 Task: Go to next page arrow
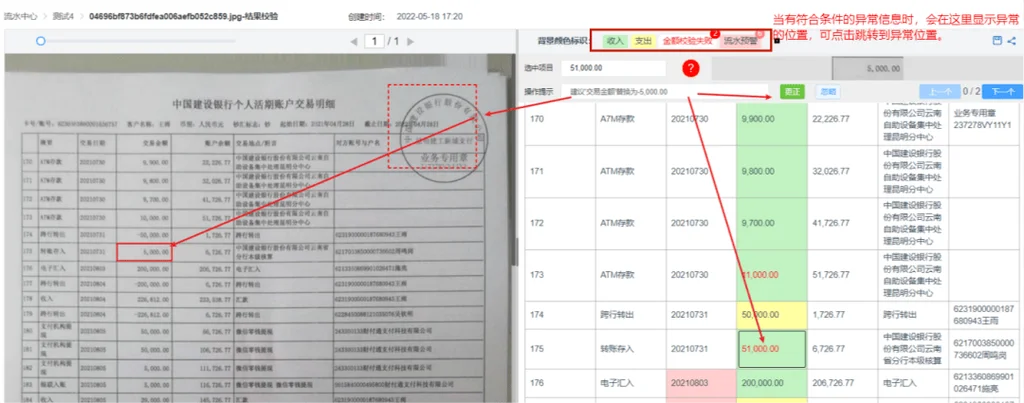(411, 41)
